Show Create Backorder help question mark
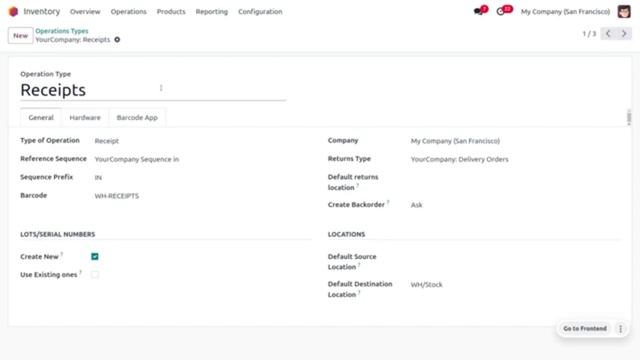 [388, 202]
